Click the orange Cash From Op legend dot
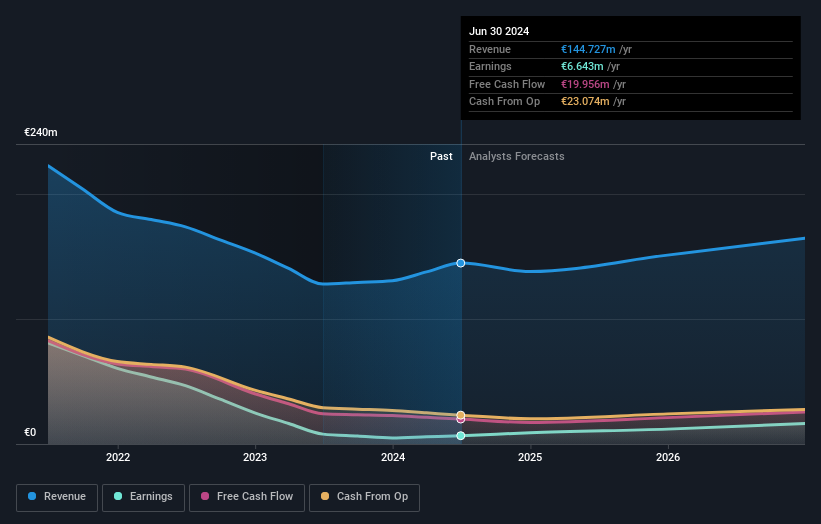The image size is (821, 524). (x=325, y=497)
